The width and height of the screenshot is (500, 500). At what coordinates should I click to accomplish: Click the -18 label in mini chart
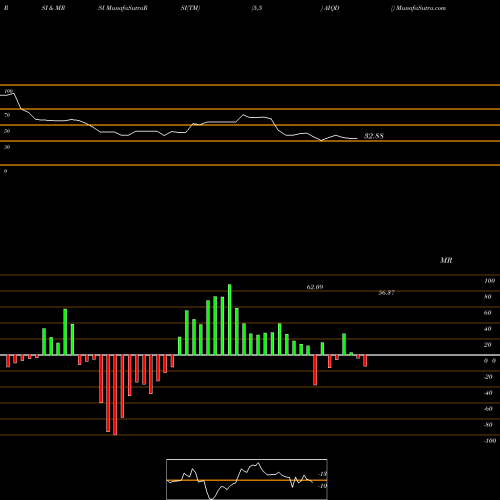(x=323, y=474)
